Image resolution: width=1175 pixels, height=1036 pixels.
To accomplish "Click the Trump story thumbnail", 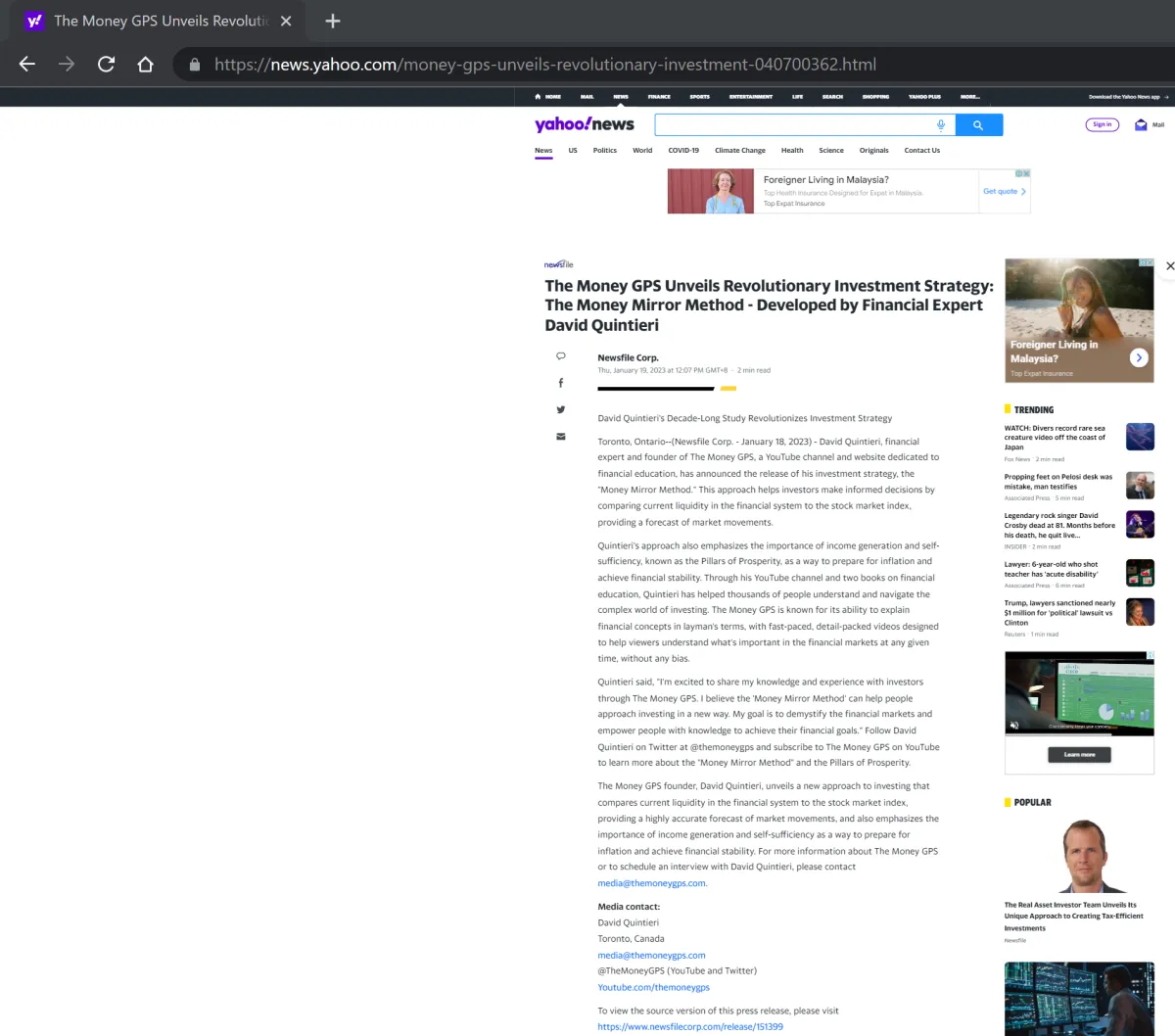I will pos(1140,612).
